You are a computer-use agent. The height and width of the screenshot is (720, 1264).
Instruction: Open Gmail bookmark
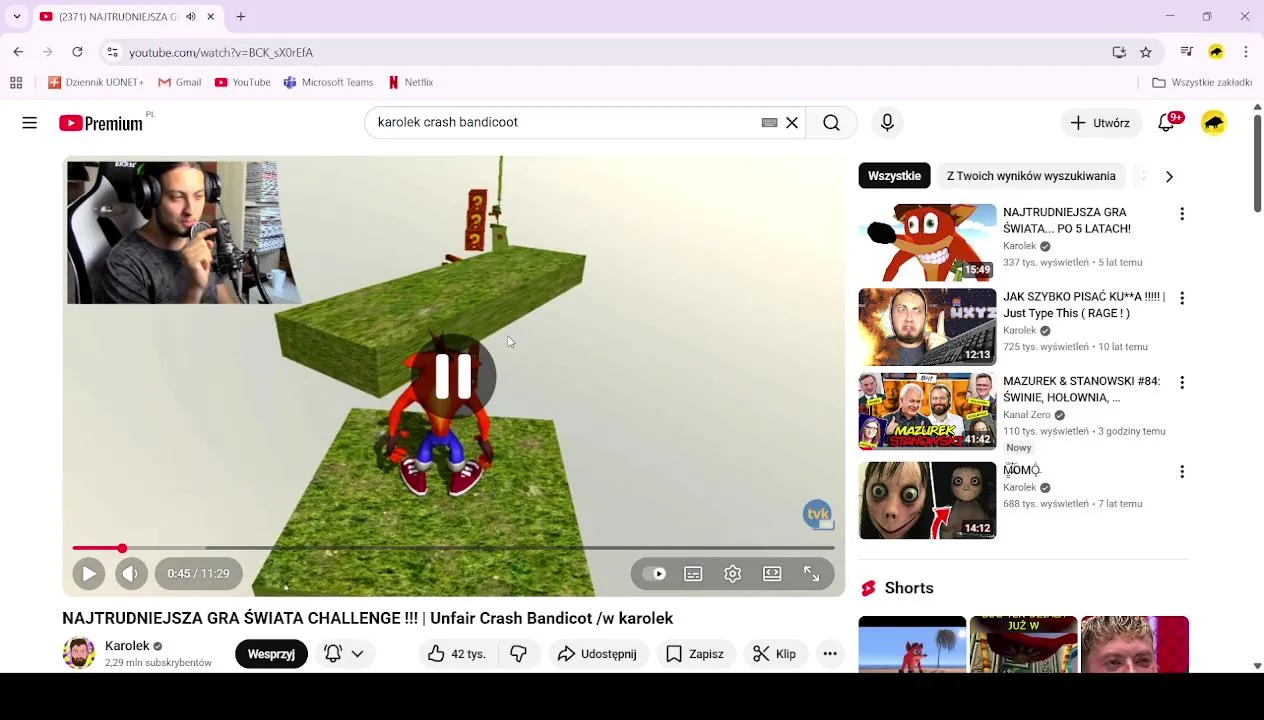point(180,82)
